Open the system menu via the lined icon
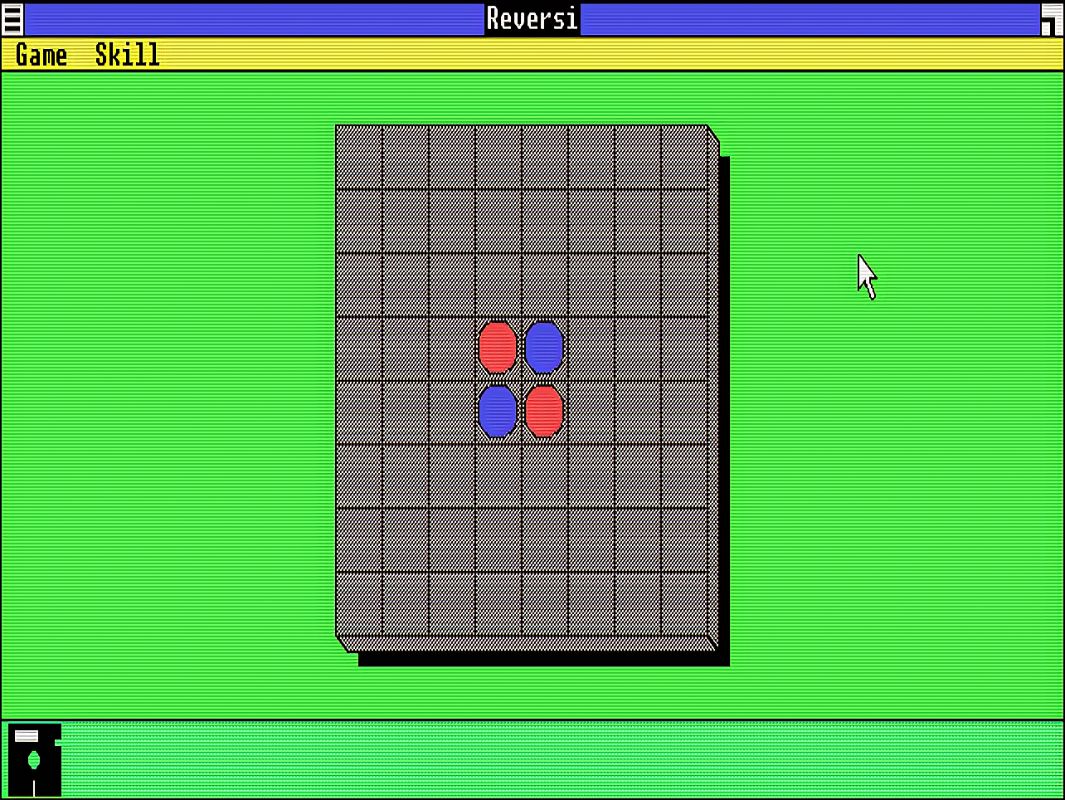The image size is (1065, 800). [x=10, y=17]
